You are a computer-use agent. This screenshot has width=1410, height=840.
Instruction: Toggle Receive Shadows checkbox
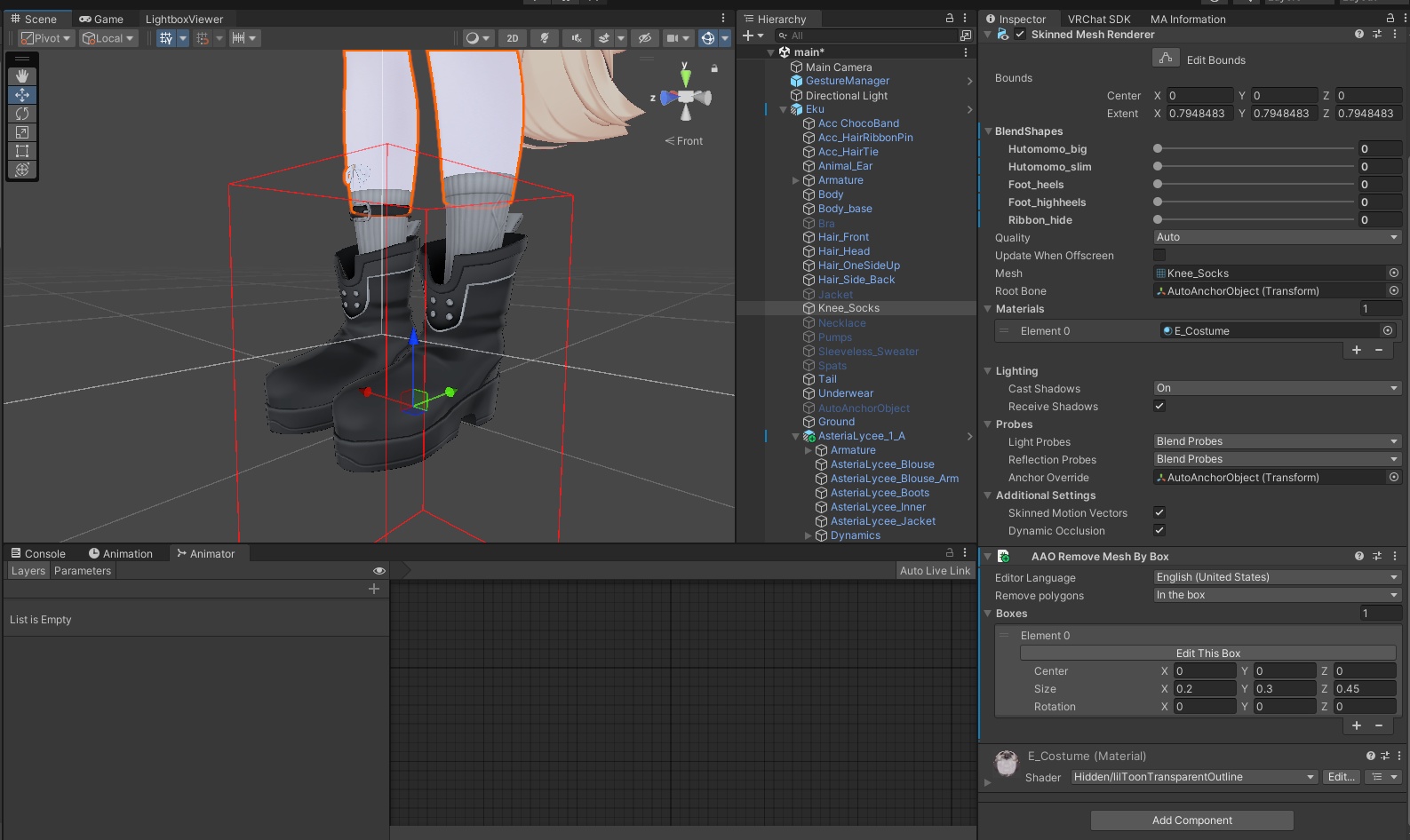click(x=1159, y=407)
